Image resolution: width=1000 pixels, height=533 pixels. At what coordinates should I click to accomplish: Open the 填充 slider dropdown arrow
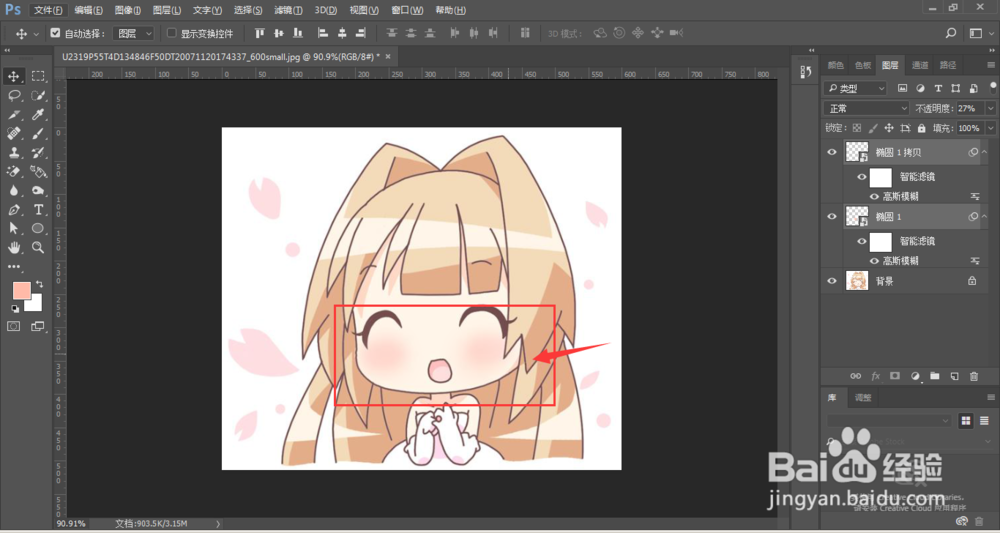pos(990,128)
